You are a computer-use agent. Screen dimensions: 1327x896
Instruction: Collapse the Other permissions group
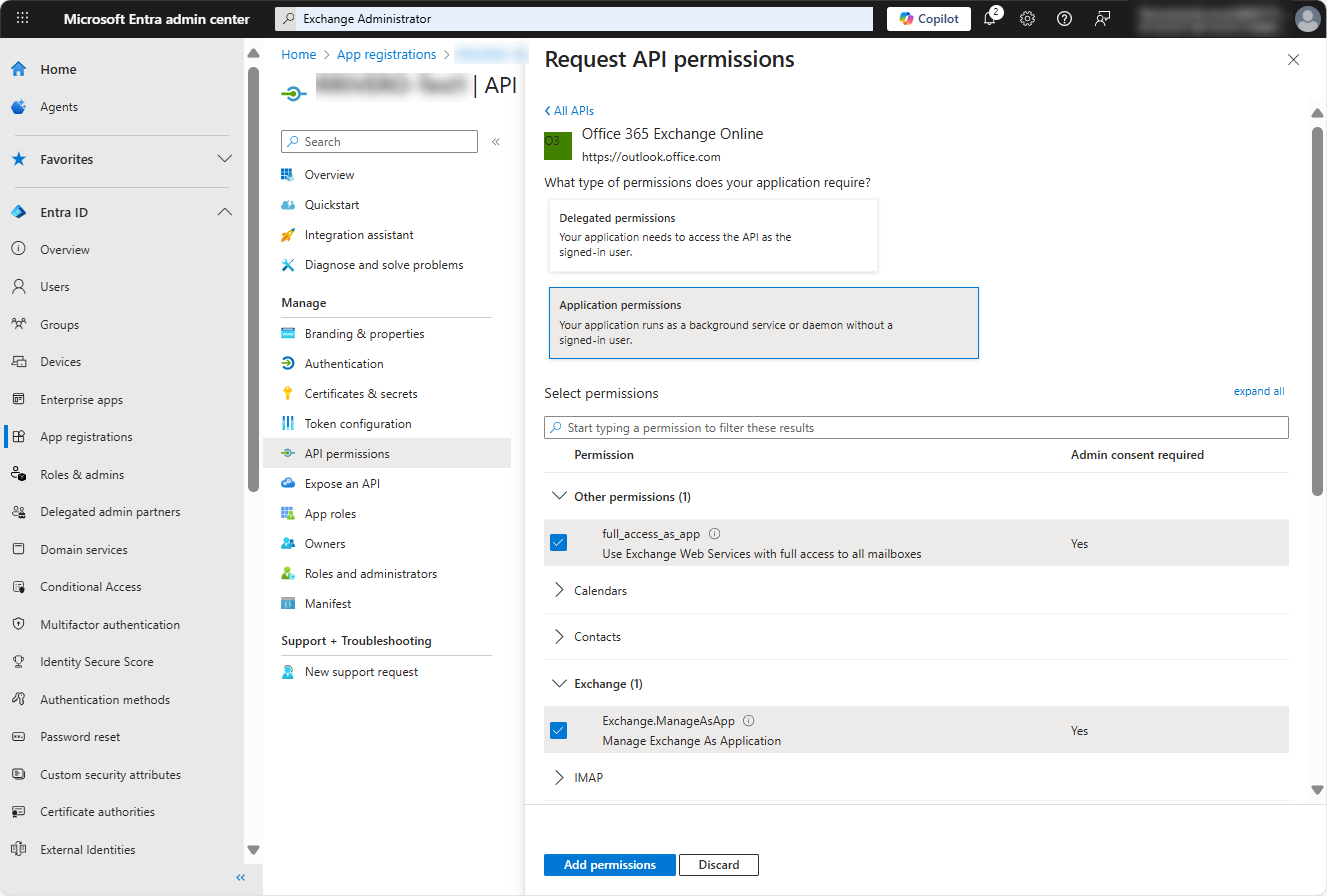pyautogui.click(x=560, y=495)
